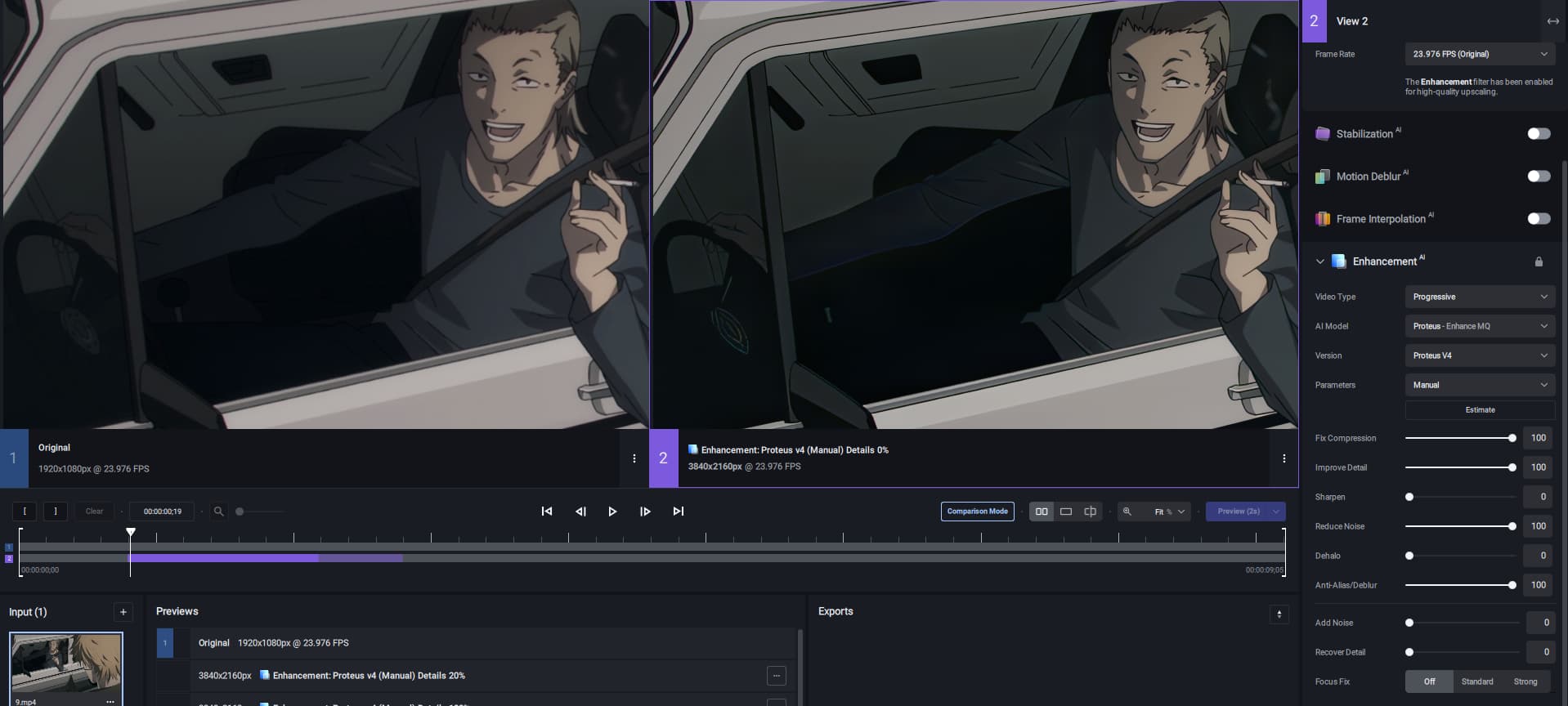Switch to single view layout icon

click(1066, 512)
